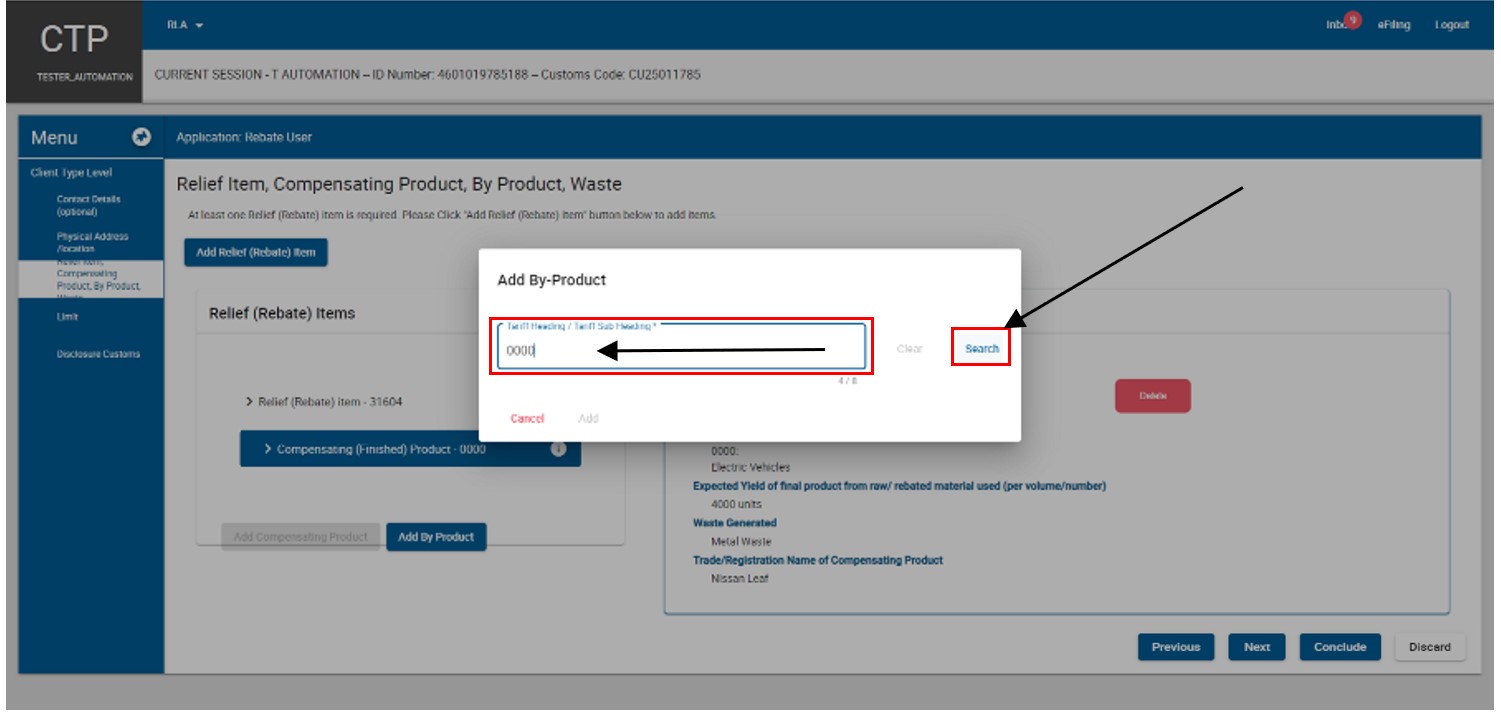Select Contact Details (optional) menu item
The width and height of the screenshot is (1501, 715).
[89, 205]
